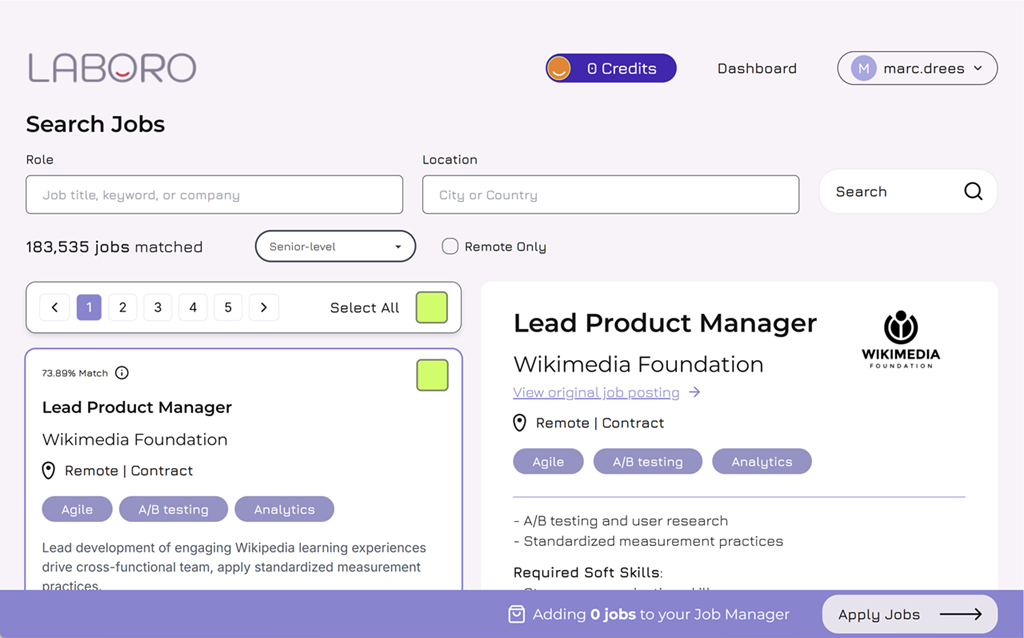The height and width of the screenshot is (638, 1024).
Task: Open the View original job posting link
Action: click(596, 392)
